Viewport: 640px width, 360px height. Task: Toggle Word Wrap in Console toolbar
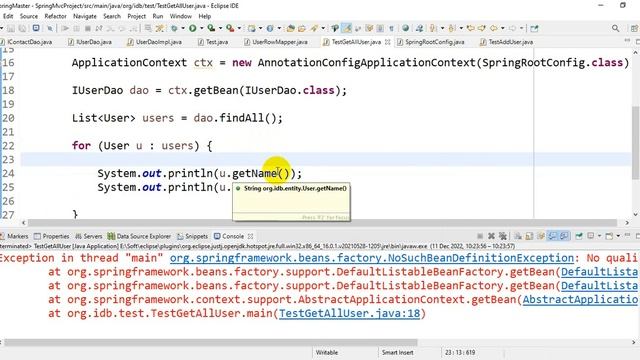[540, 236]
